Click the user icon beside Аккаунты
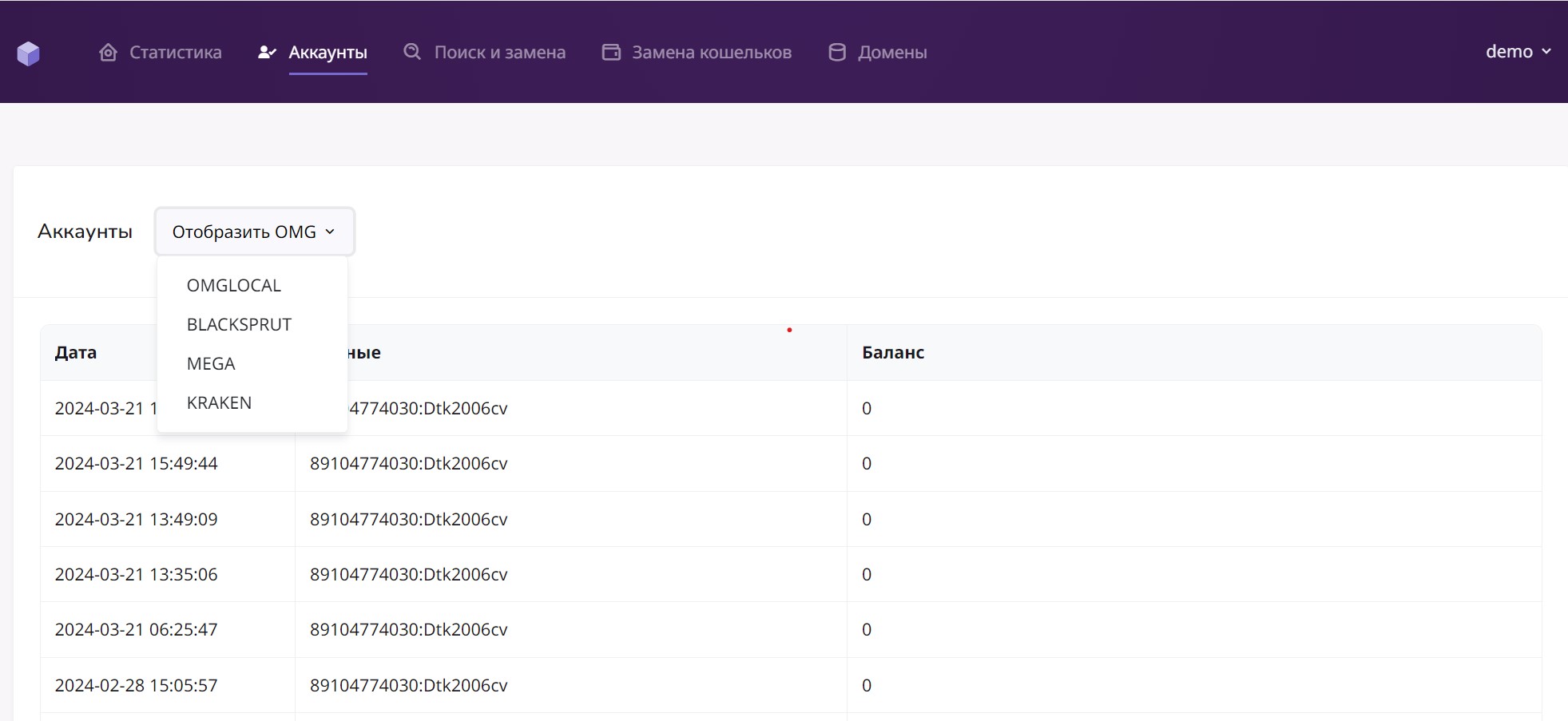 [x=267, y=53]
